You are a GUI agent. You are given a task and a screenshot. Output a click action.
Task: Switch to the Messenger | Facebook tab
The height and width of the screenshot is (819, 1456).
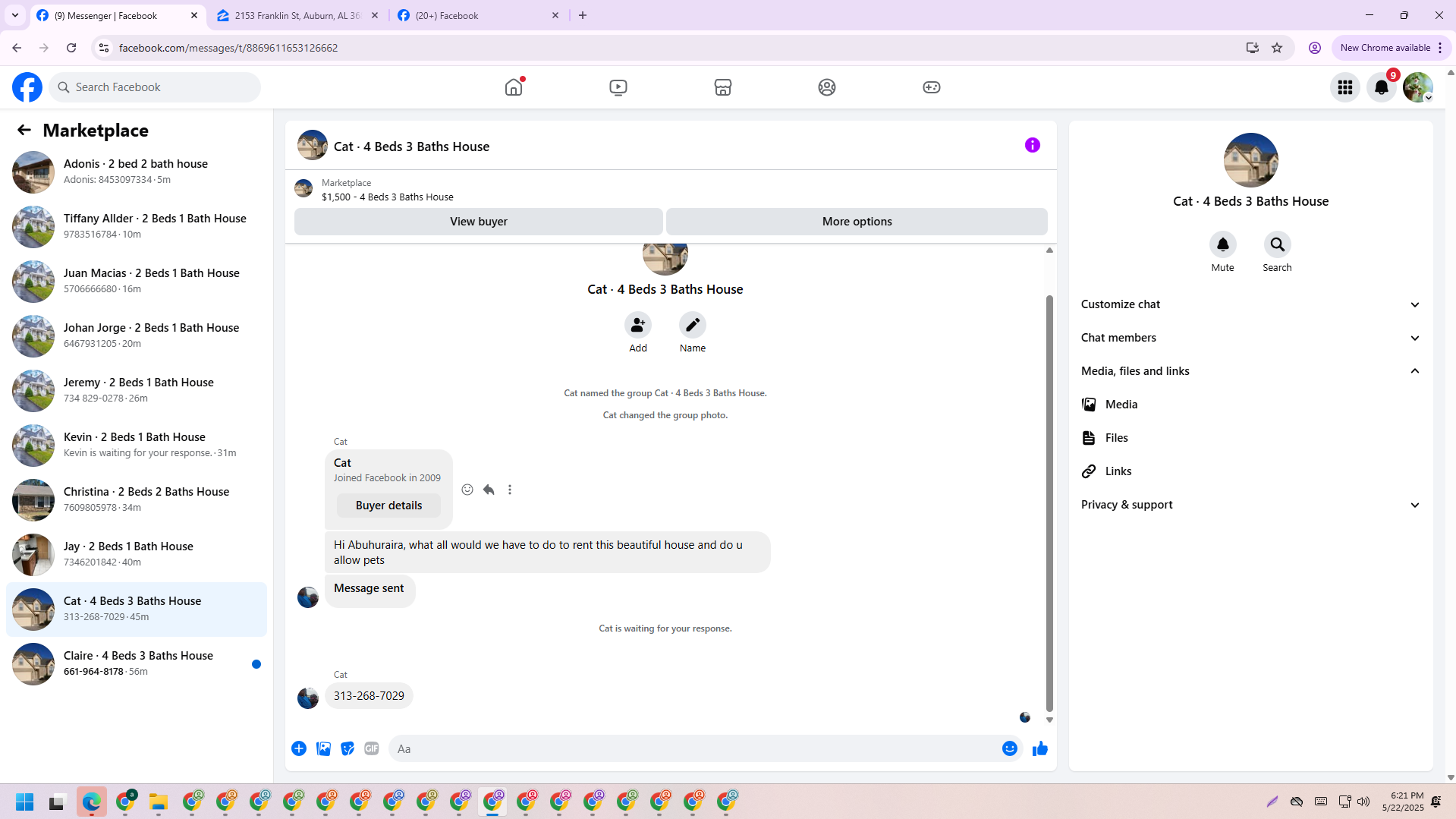118,15
